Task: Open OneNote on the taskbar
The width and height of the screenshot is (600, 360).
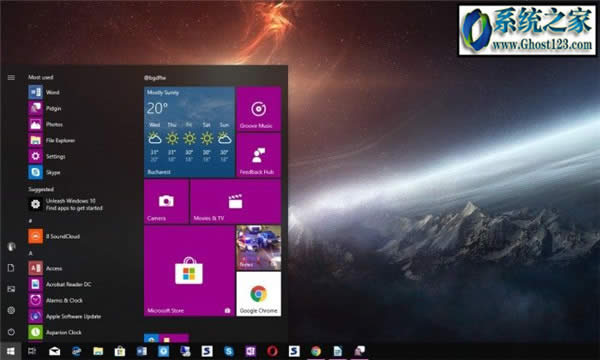Action: [x=250, y=351]
